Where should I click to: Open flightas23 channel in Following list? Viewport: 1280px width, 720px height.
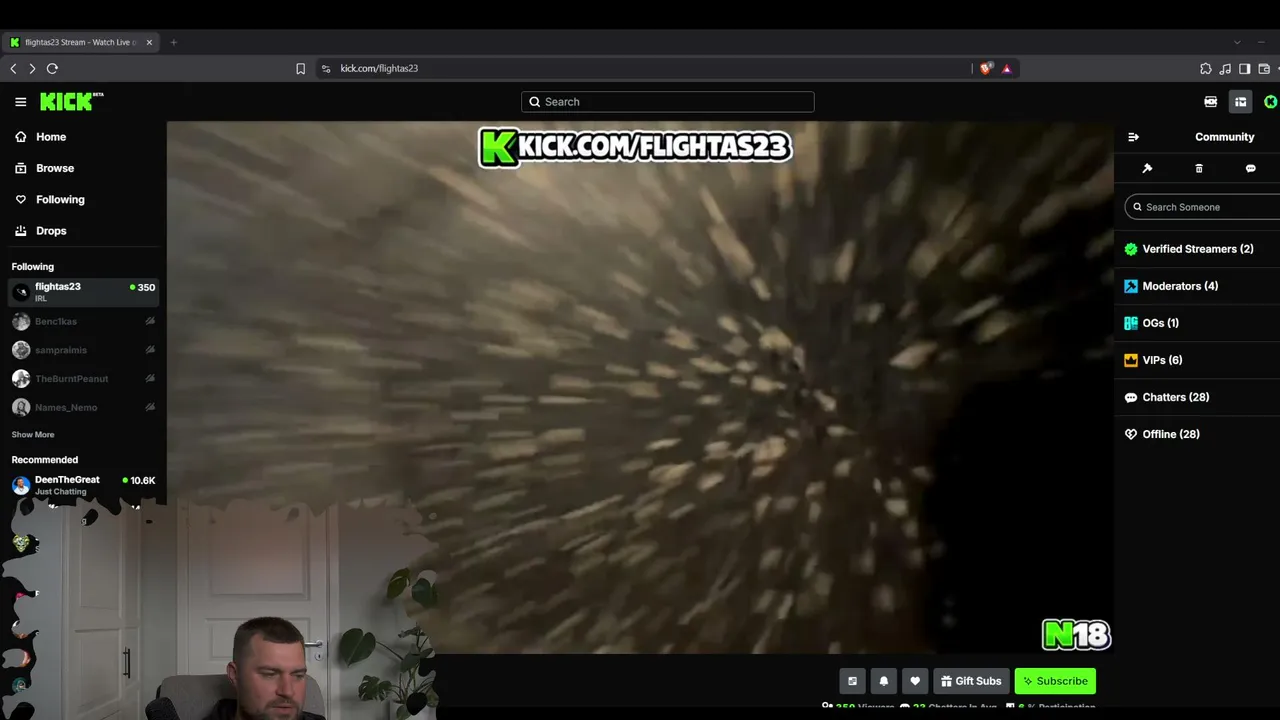pyautogui.click(x=83, y=291)
